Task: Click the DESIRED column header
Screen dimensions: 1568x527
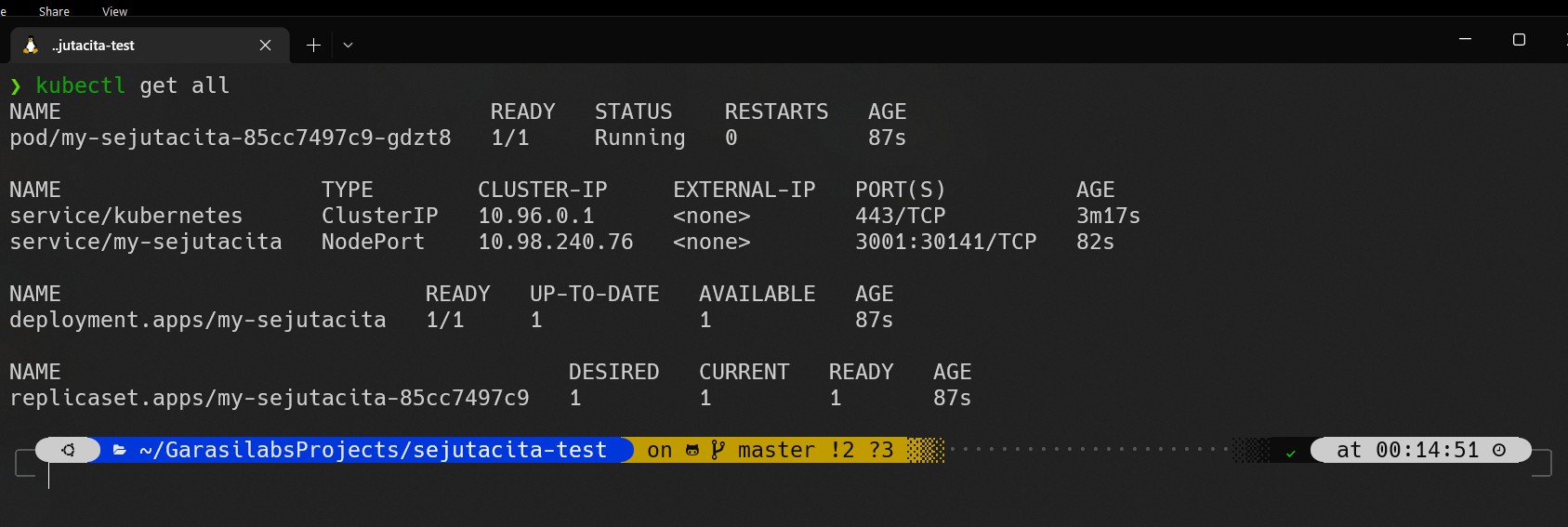Action: tap(614, 372)
